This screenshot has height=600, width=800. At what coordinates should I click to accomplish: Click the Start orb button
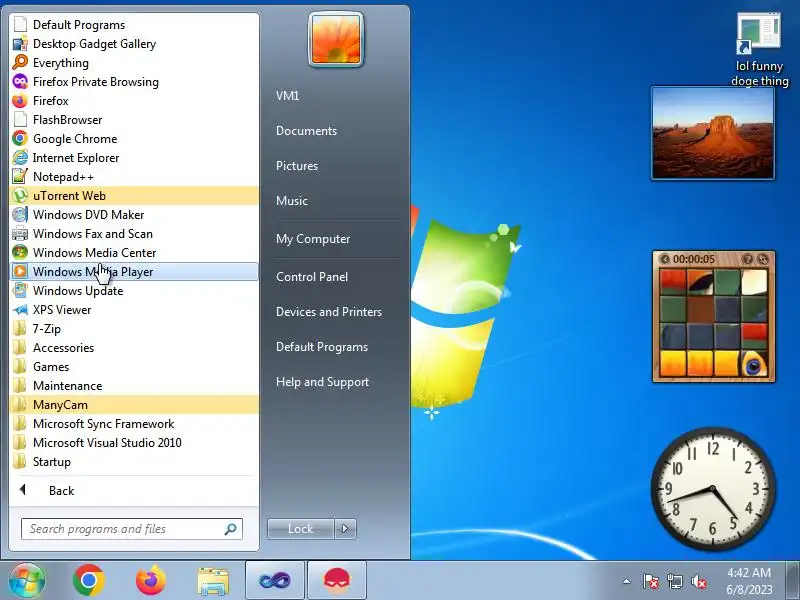click(x=27, y=580)
